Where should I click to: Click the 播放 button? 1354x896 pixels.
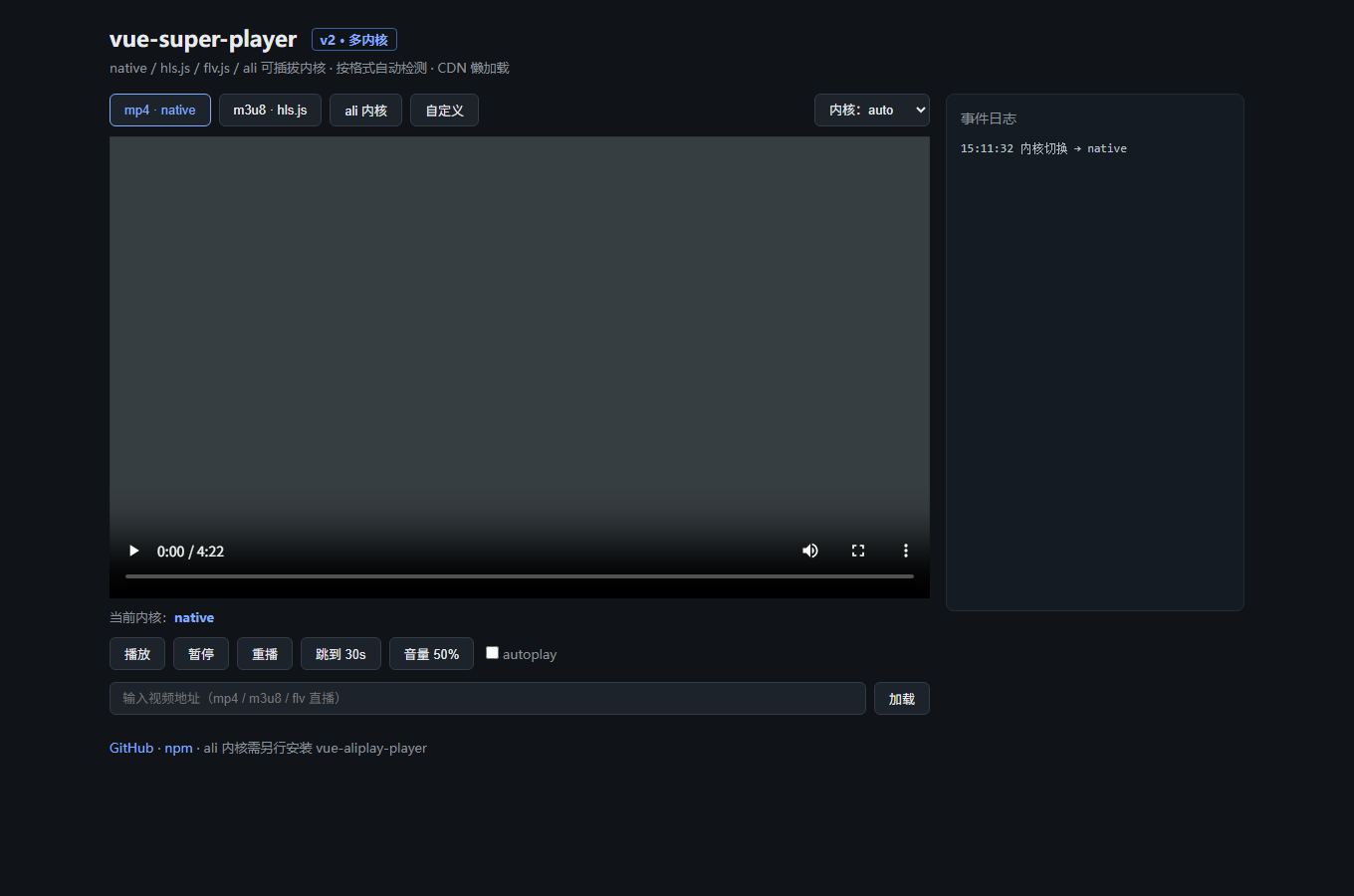[137, 654]
